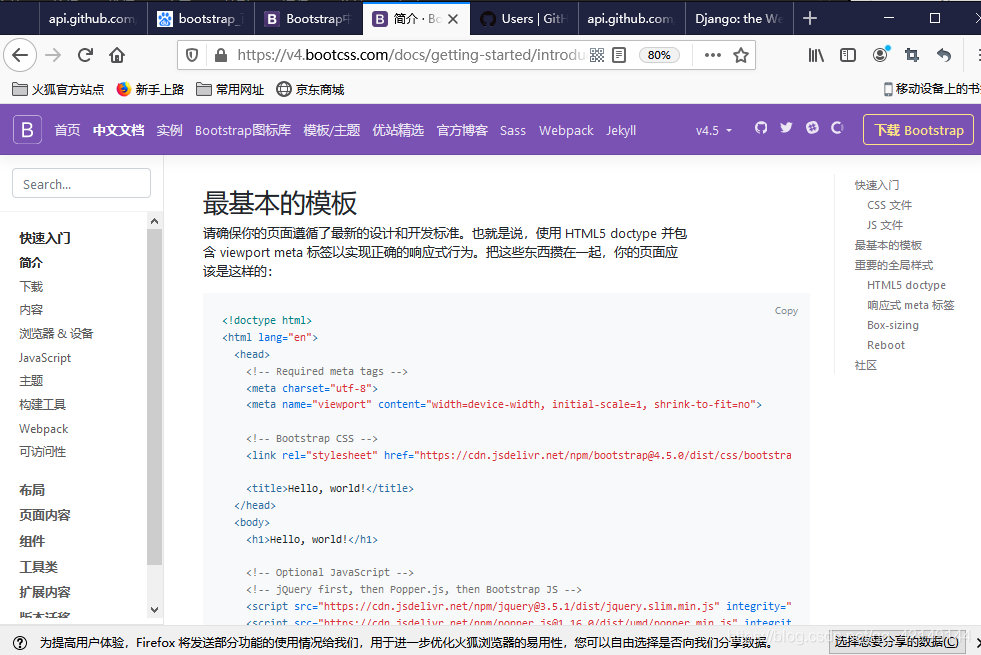
Task: Expand the 页面内容 sidebar section
Action: click(44, 515)
